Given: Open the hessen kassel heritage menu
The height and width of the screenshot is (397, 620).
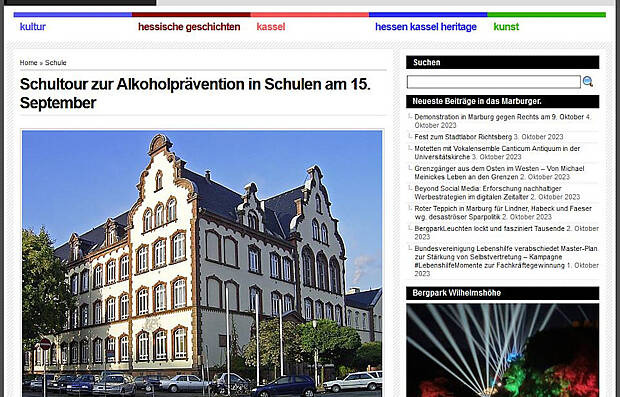Looking at the screenshot, I should [x=426, y=27].
